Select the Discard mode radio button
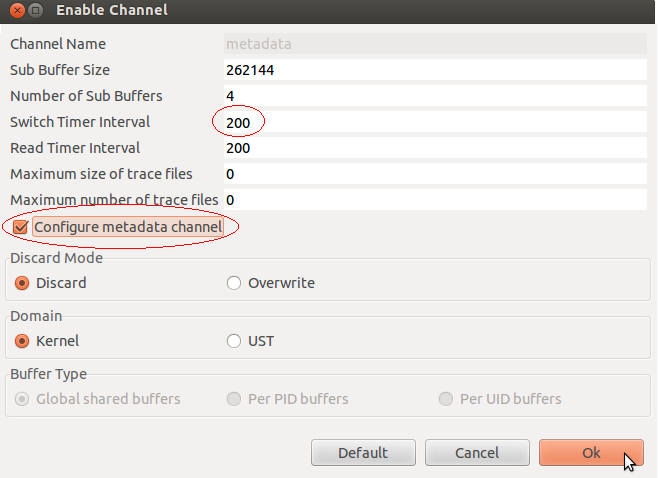The width and height of the screenshot is (658, 478). click(x=22, y=283)
